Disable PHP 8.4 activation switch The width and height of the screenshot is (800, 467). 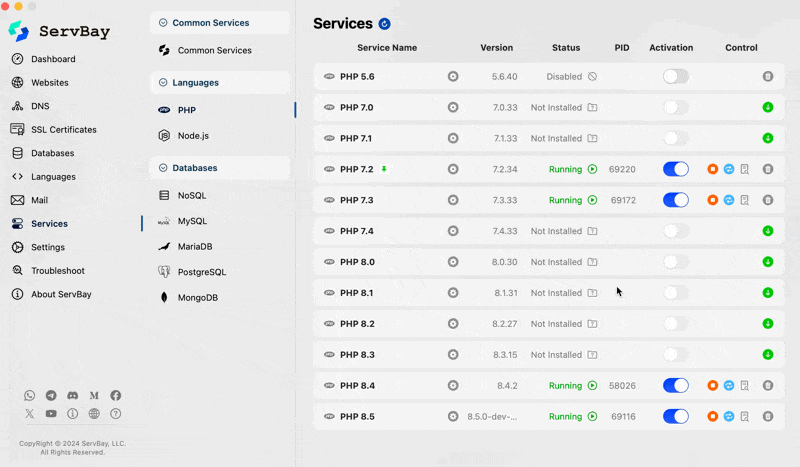676,386
